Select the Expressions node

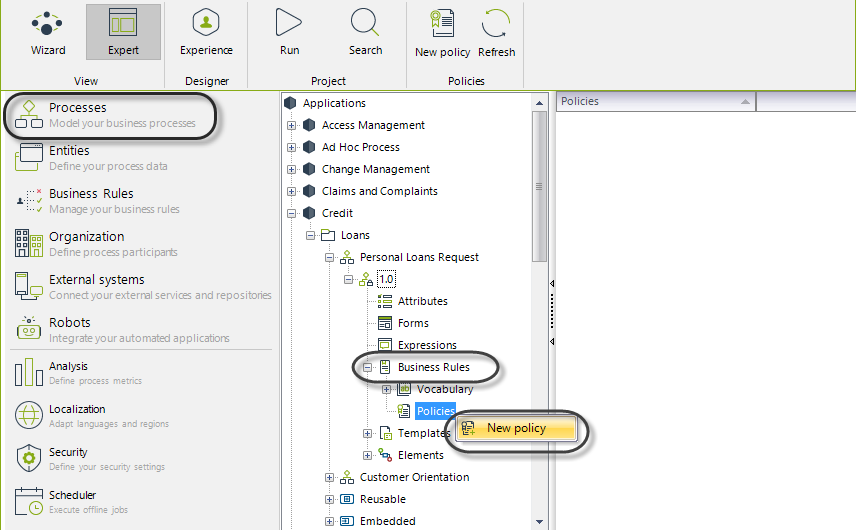[426, 345]
